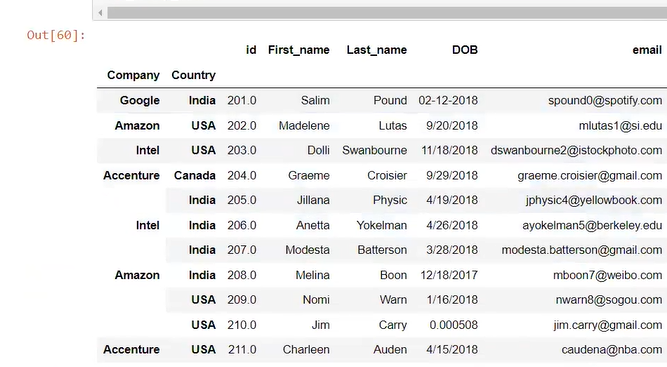This screenshot has height=367, width=667.
Task: Select the Canada country index cell
Action: click(x=194, y=176)
